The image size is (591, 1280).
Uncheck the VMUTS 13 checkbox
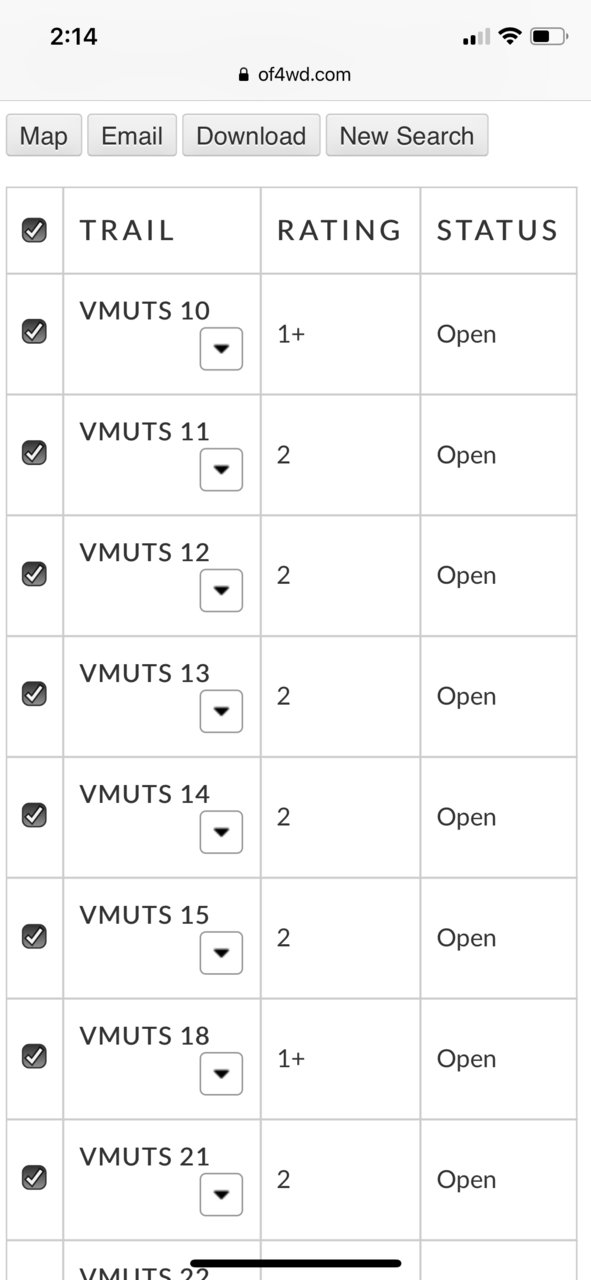click(x=34, y=693)
